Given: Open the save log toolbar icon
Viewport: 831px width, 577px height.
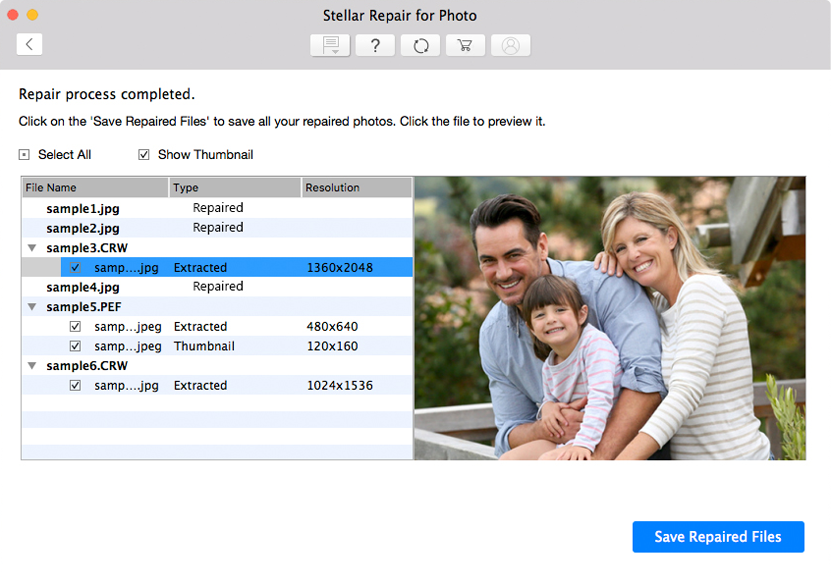Looking at the screenshot, I should (330, 46).
